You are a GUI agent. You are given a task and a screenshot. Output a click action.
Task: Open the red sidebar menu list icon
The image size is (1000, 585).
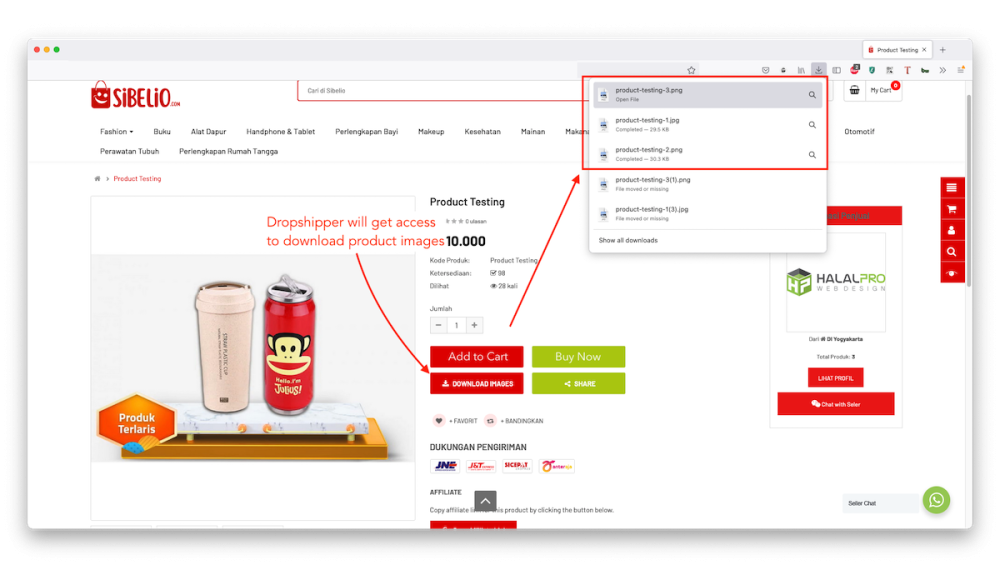point(952,188)
